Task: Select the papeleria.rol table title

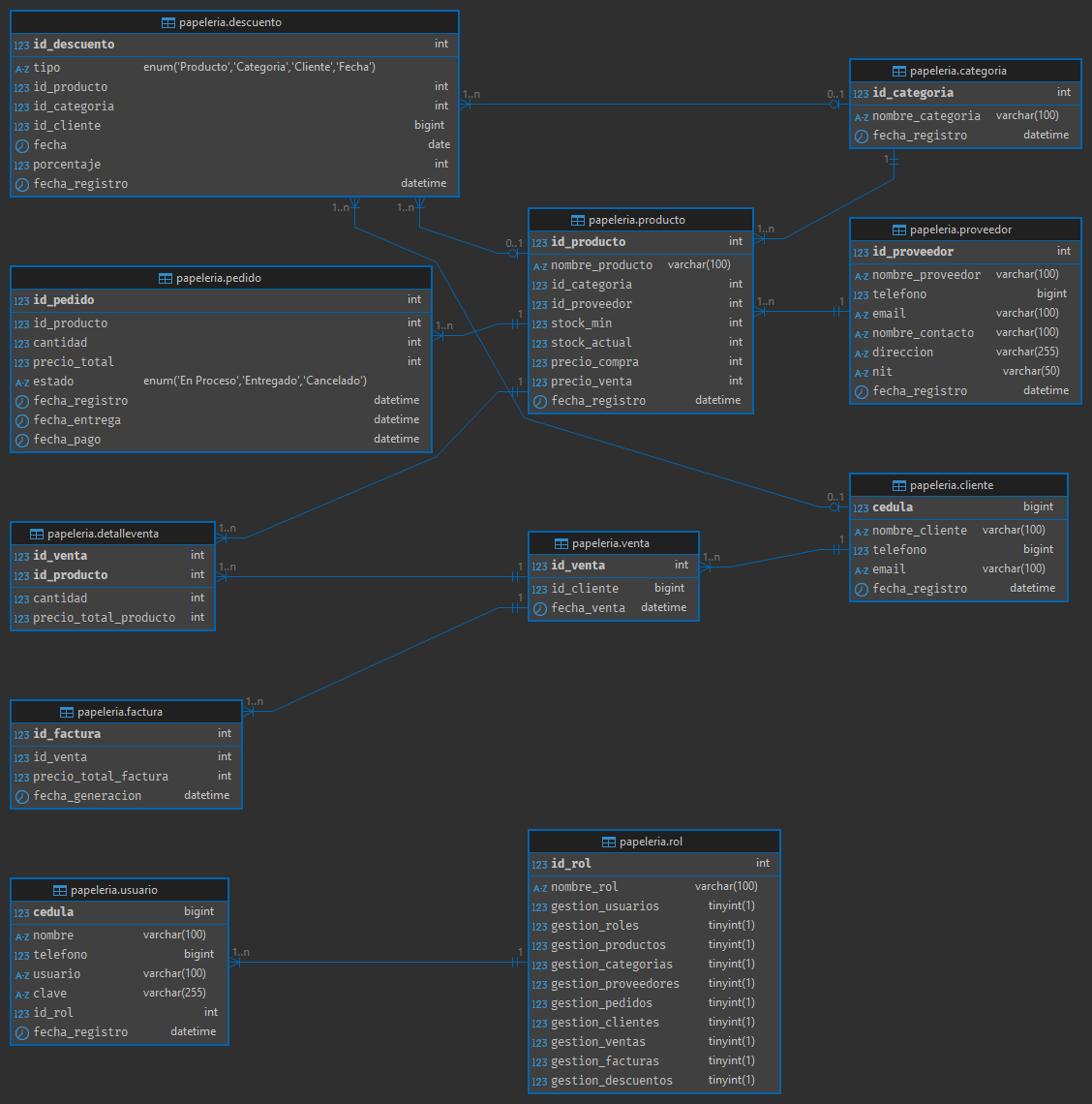Action: coord(651,843)
